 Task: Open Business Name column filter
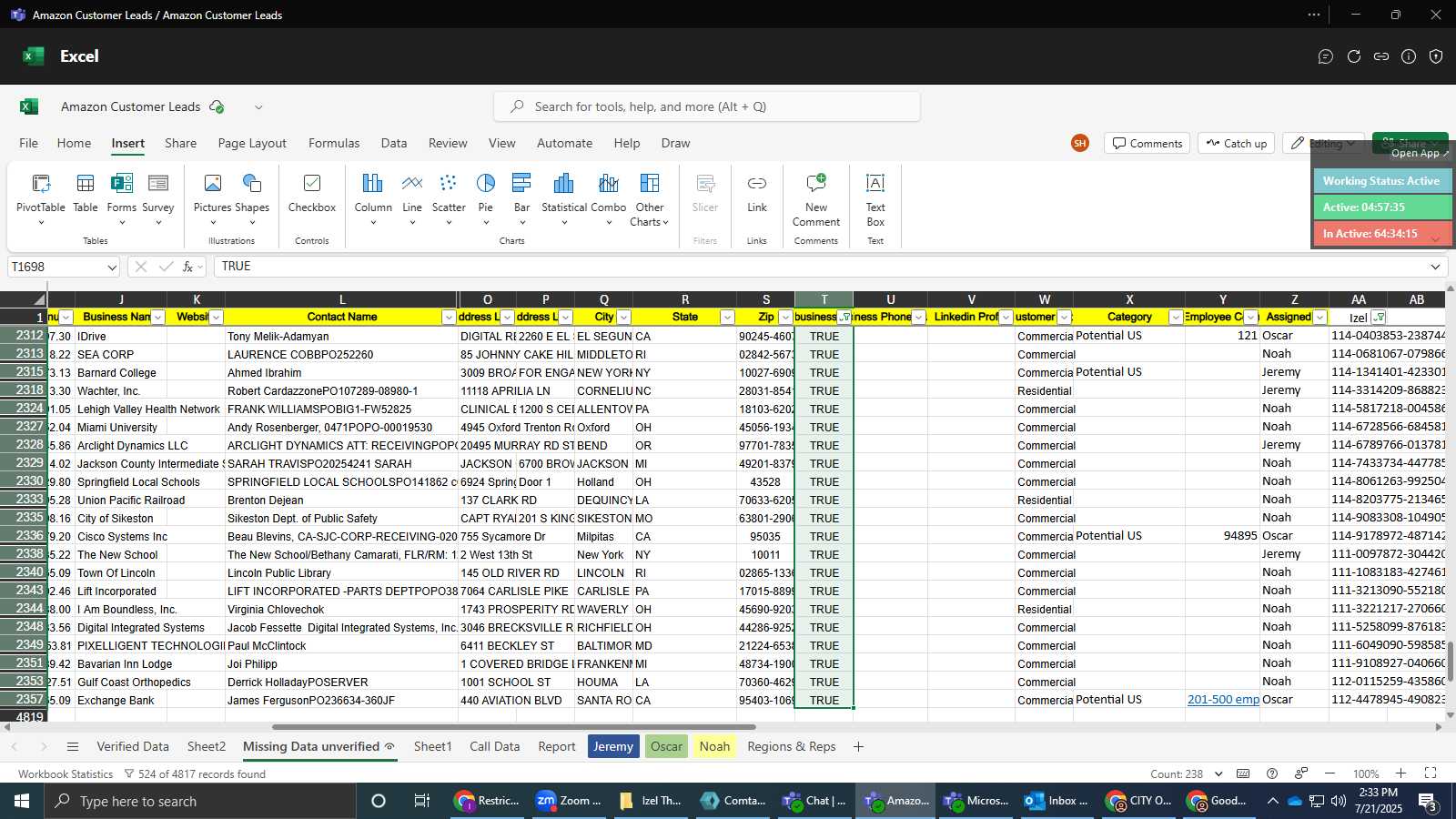157,317
